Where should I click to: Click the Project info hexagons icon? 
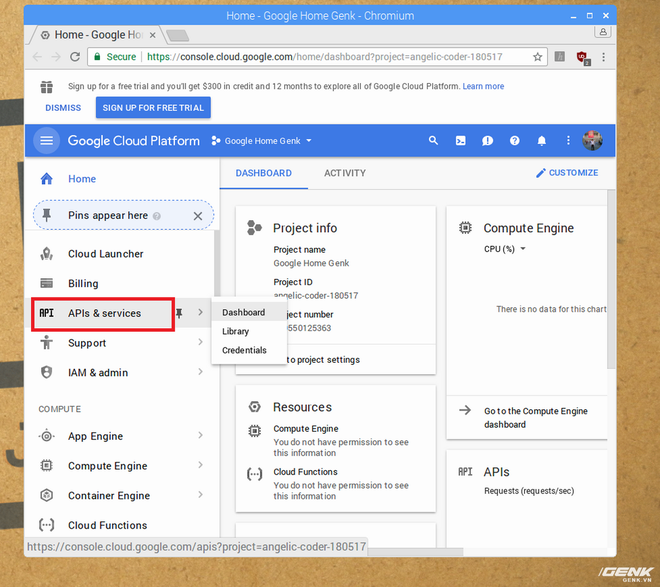click(254, 228)
